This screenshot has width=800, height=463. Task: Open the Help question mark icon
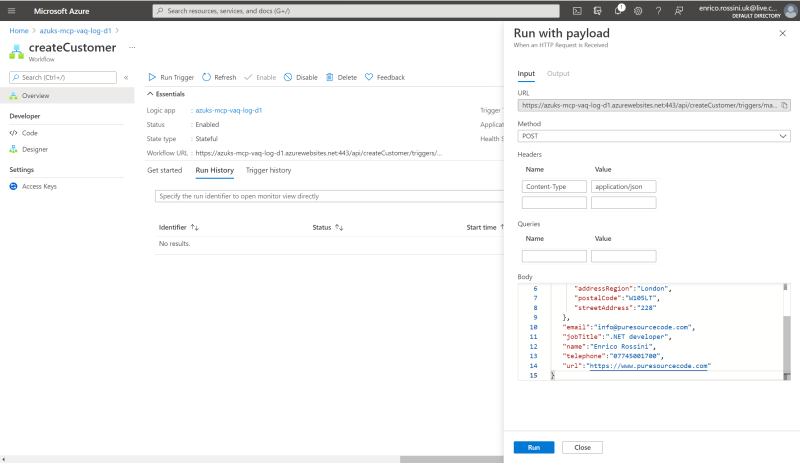pyautogui.click(x=658, y=11)
